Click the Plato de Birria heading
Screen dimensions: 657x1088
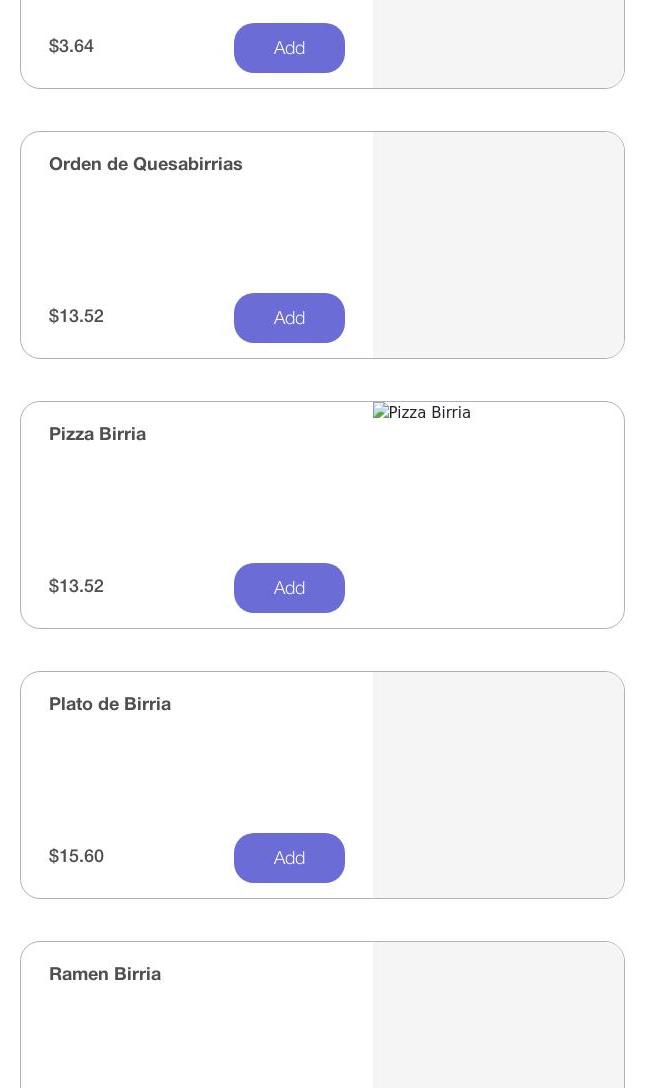coord(110,704)
